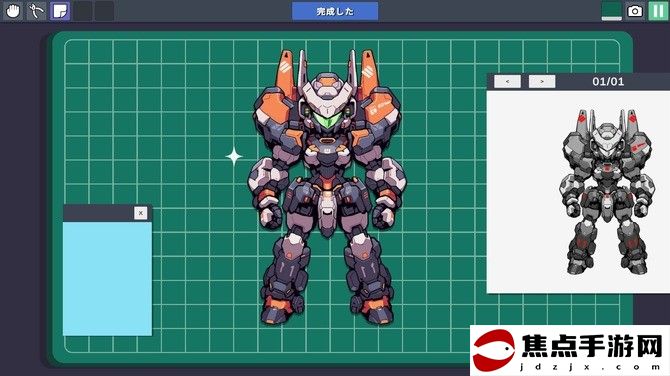Go to the next reference image
Screen dimensions: 670x376
point(542,81)
